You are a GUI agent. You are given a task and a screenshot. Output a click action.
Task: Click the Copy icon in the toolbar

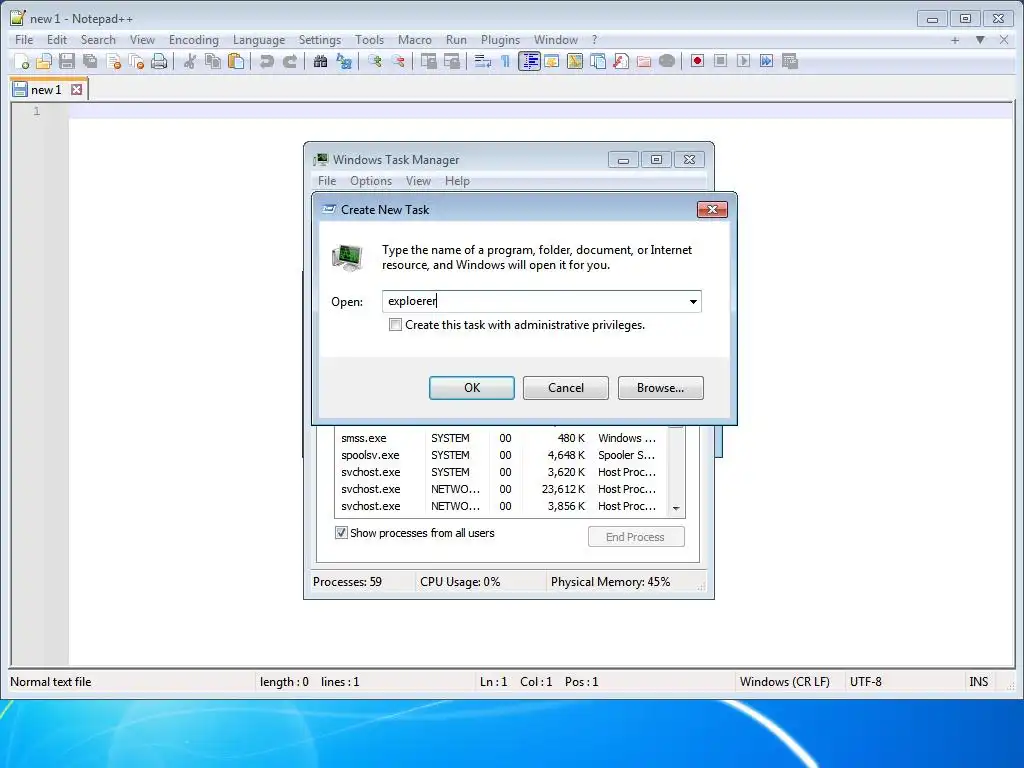pos(213,61)
